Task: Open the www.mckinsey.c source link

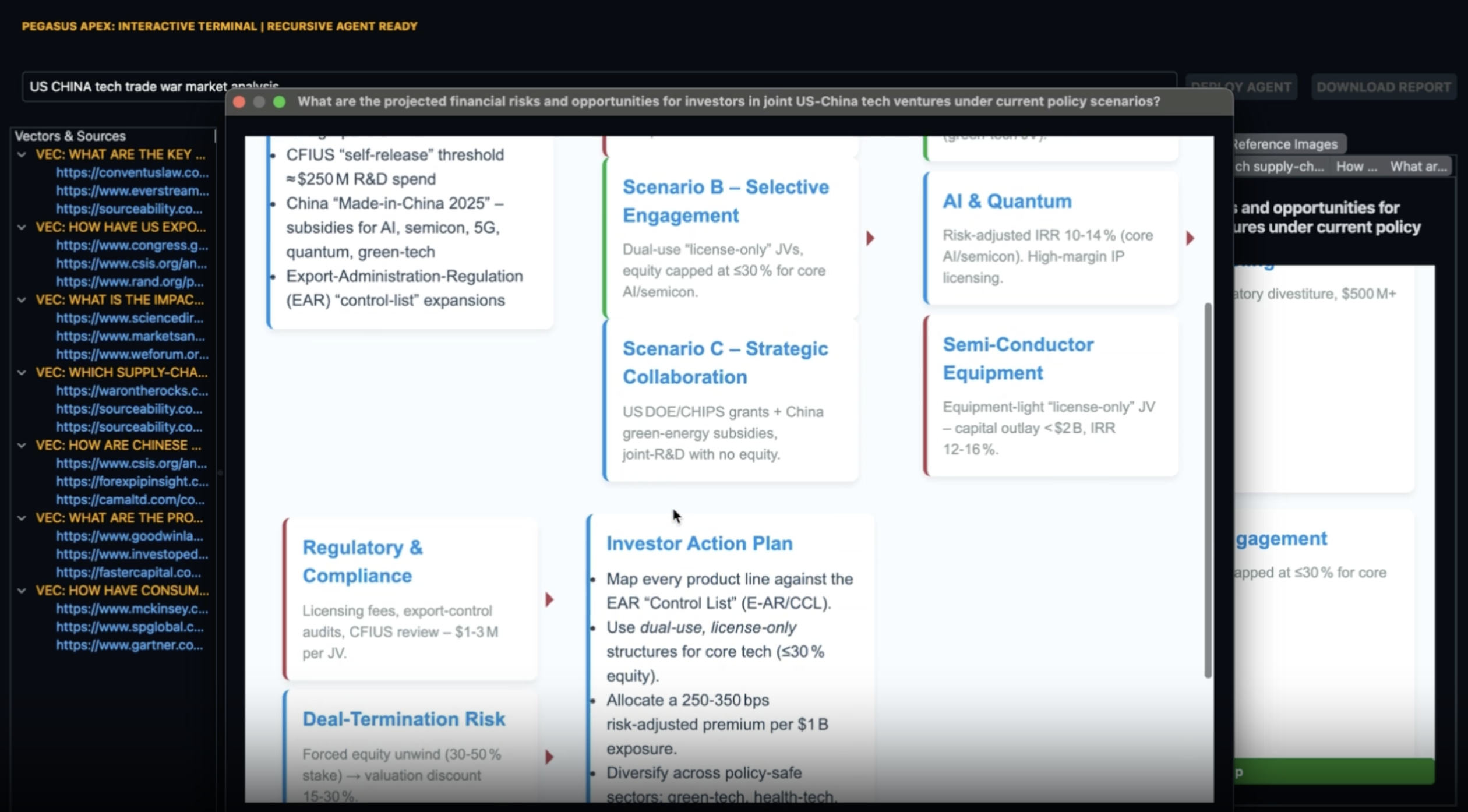Action: pyautogui.click(x=132, y=609)
